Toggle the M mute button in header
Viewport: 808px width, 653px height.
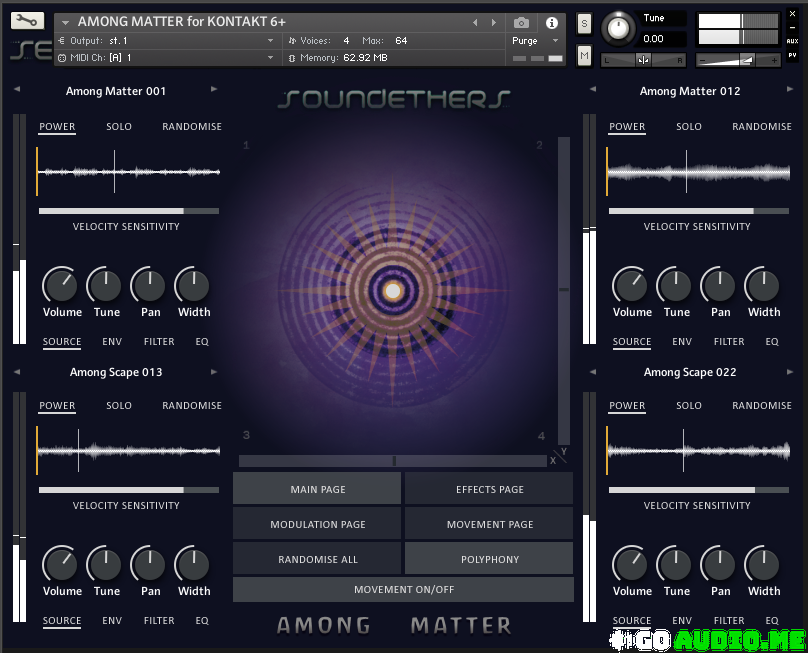click(x=584, y=56)
